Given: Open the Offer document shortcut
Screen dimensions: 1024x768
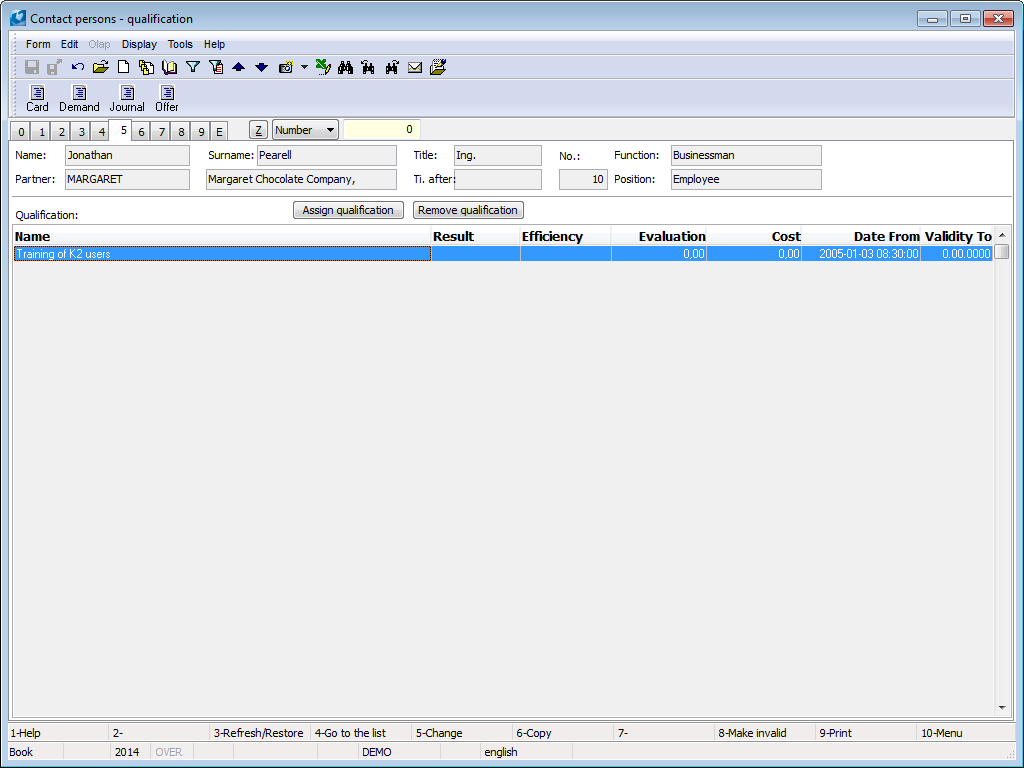Looking at the screenshot, I should [x=167, y=99].
